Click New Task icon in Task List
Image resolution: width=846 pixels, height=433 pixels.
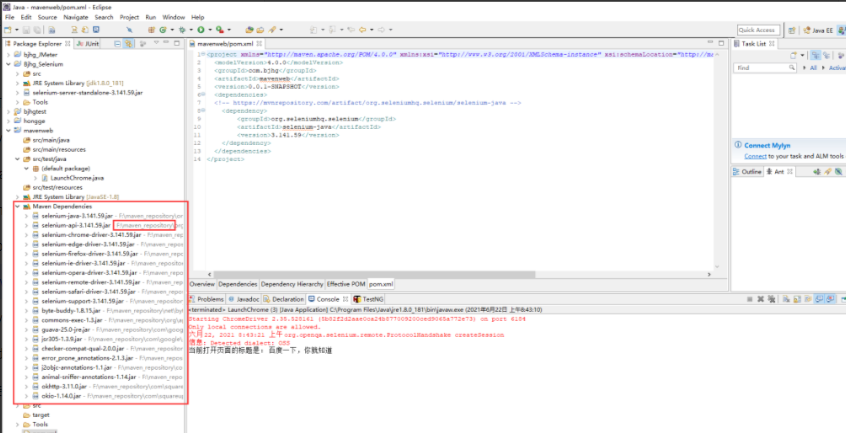point(794,56)
